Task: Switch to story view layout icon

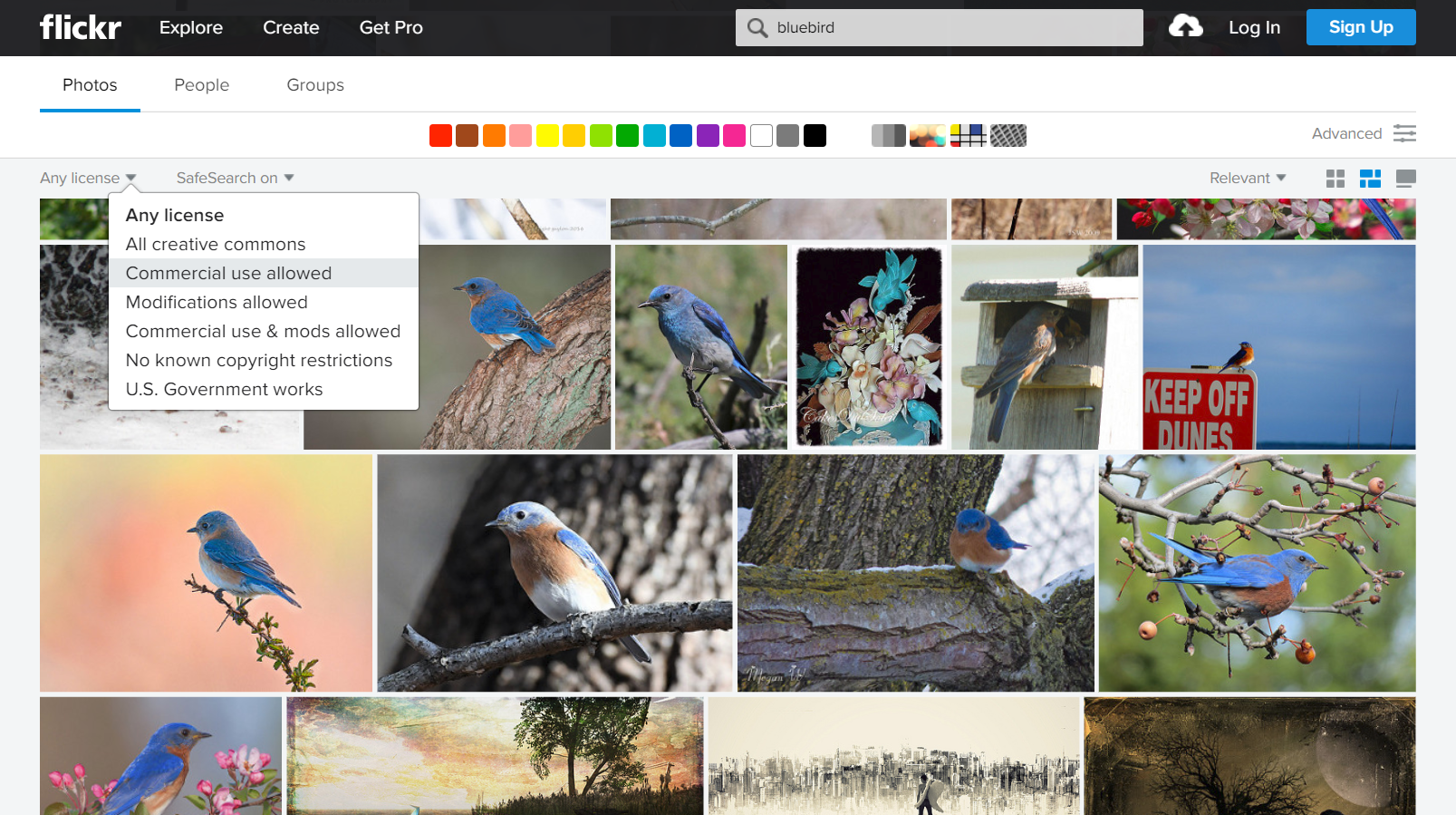Action: coord(1405,179)
